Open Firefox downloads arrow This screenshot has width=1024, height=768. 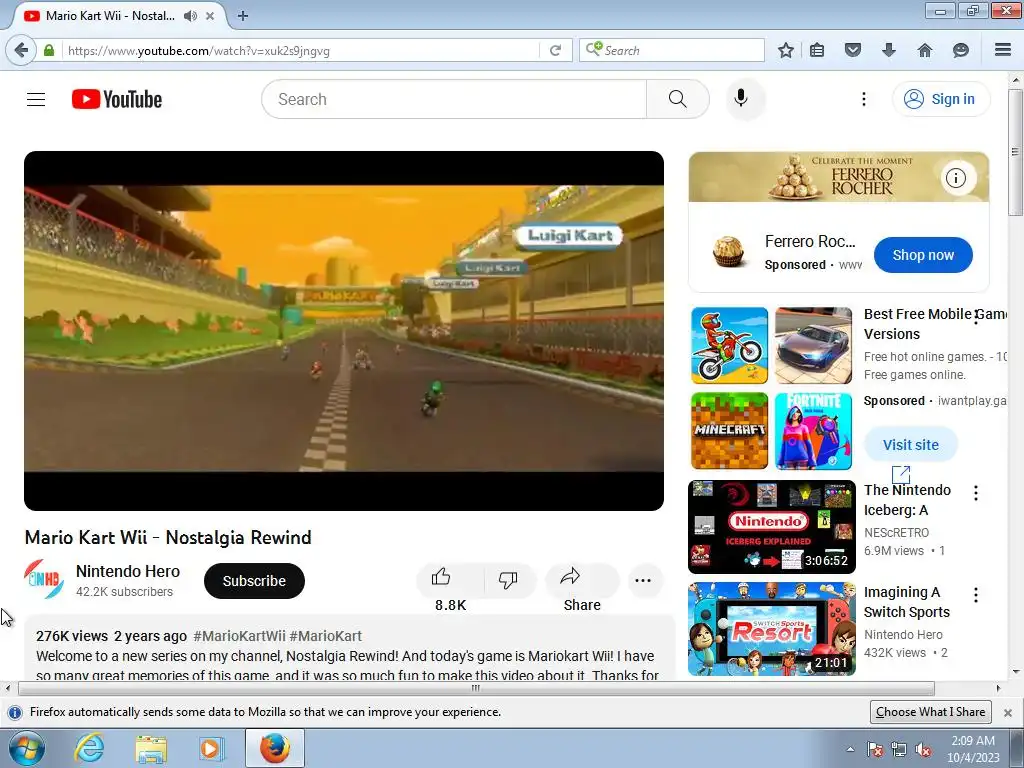click(888, 50)
